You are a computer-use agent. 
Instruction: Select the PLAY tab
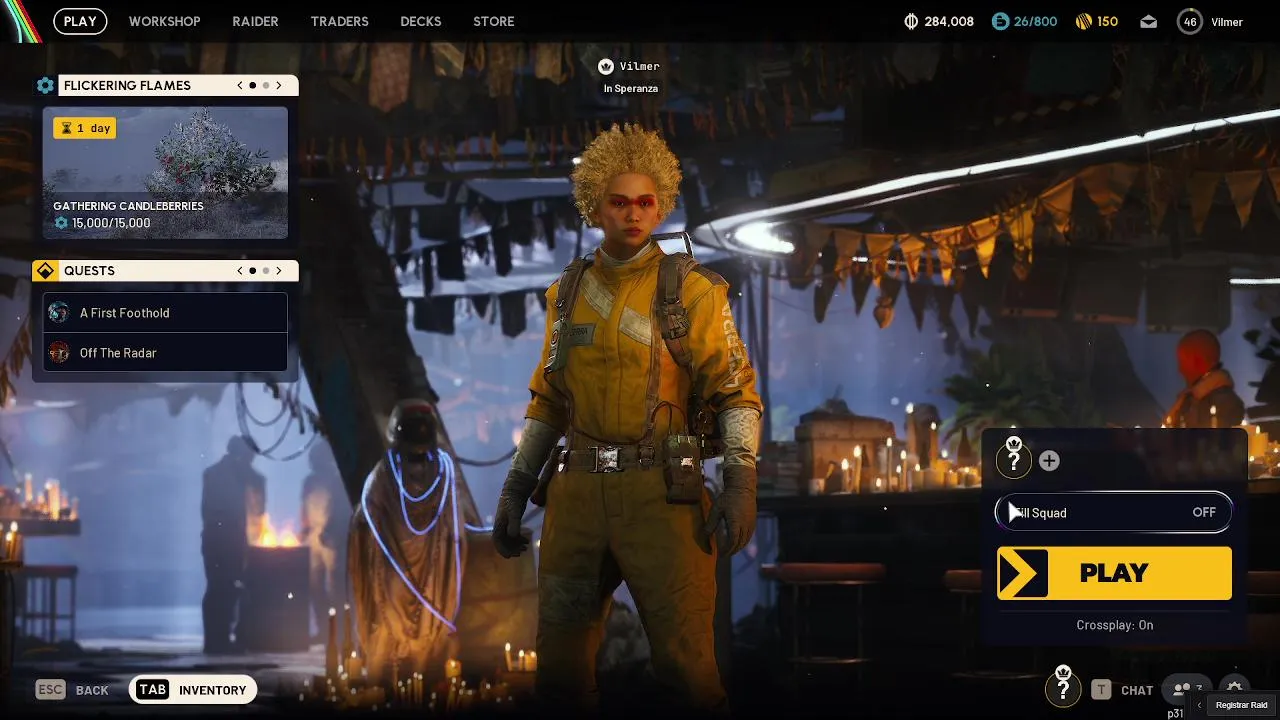(x=80, y=21)
